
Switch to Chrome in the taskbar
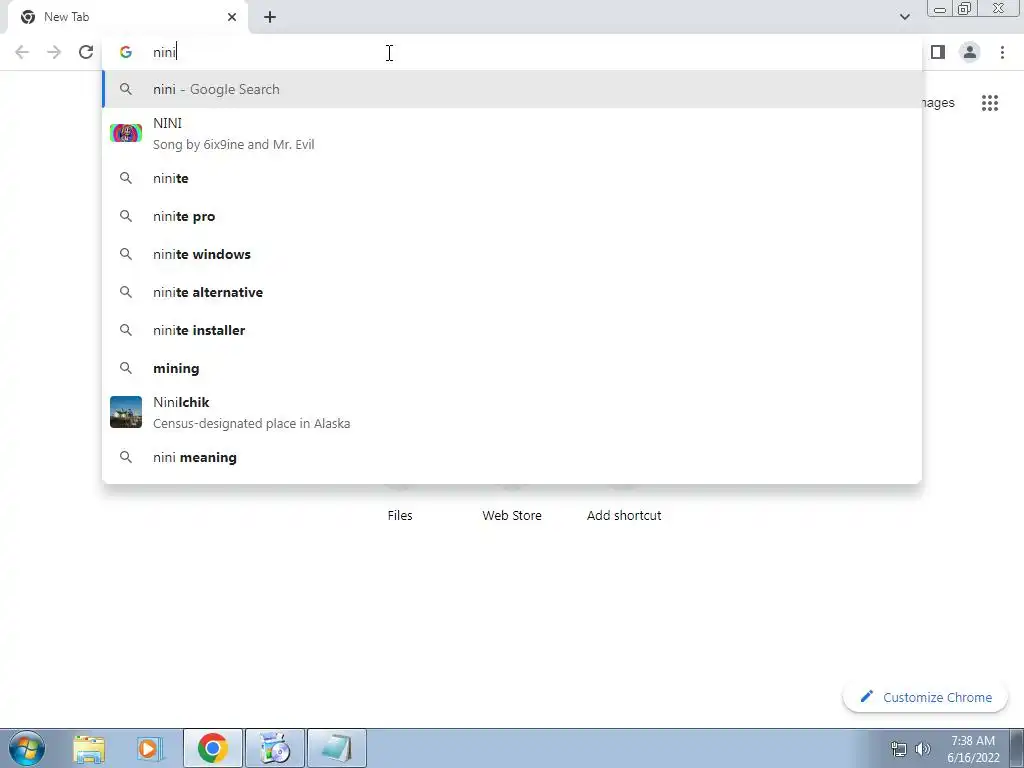(213, 748)
